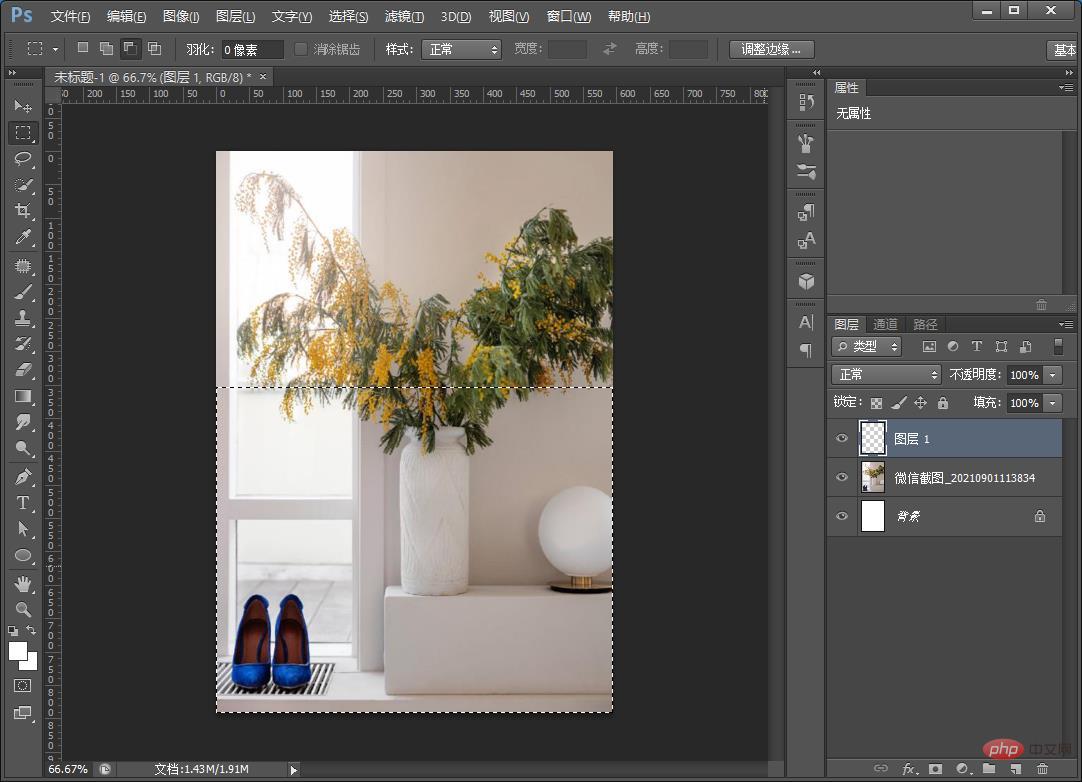Image resolution: width=1082 pixels, height=782 pixels.
Task: Toggle lock all padlock
Action: pos(943,403)
